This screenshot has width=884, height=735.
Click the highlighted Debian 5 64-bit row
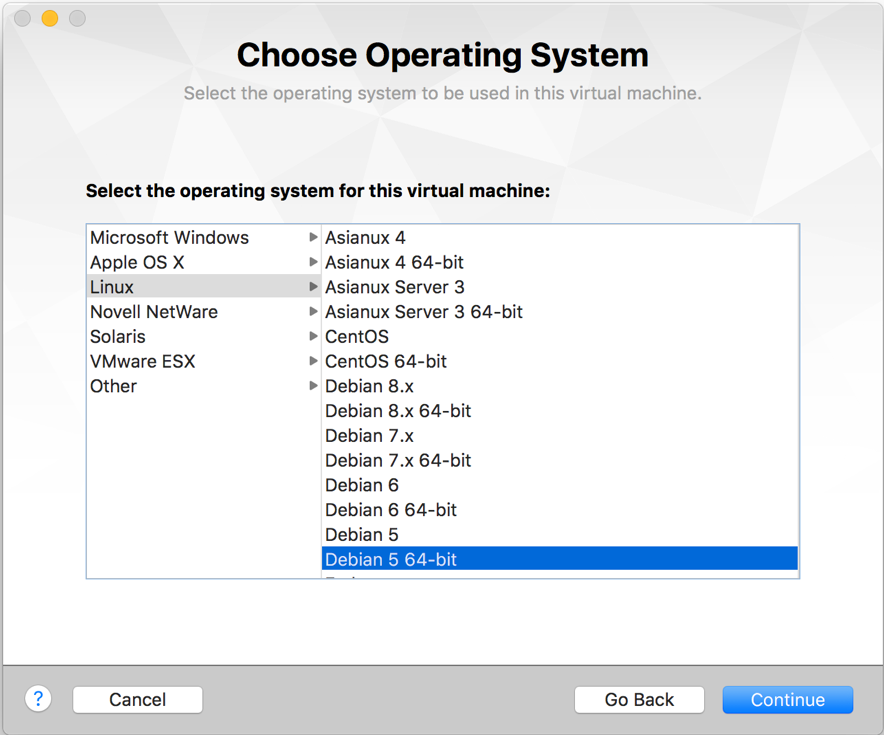560,559
